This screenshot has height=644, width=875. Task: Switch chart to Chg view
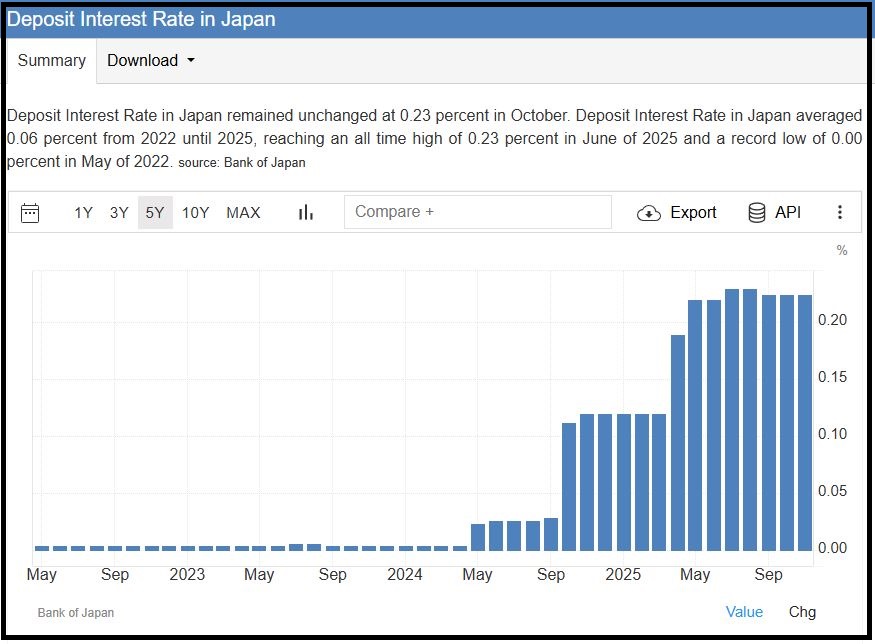802,612
